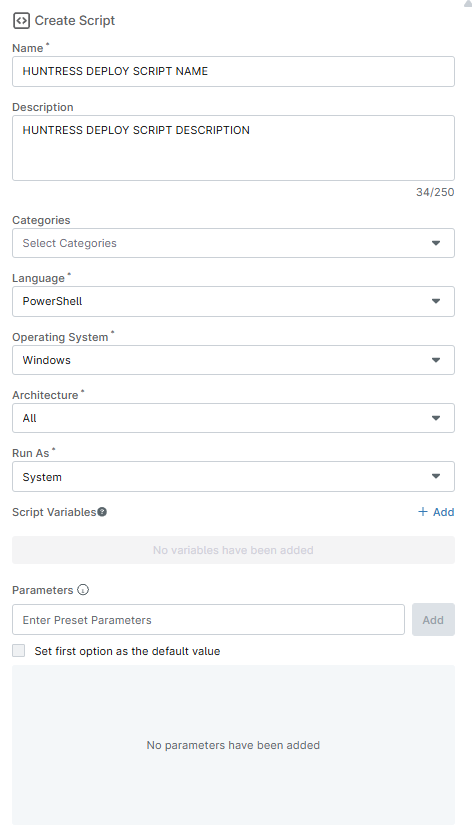Click the empty No parameters have been added panel
The width and height of the screenshot is (472, 840).
pos(234,745)
